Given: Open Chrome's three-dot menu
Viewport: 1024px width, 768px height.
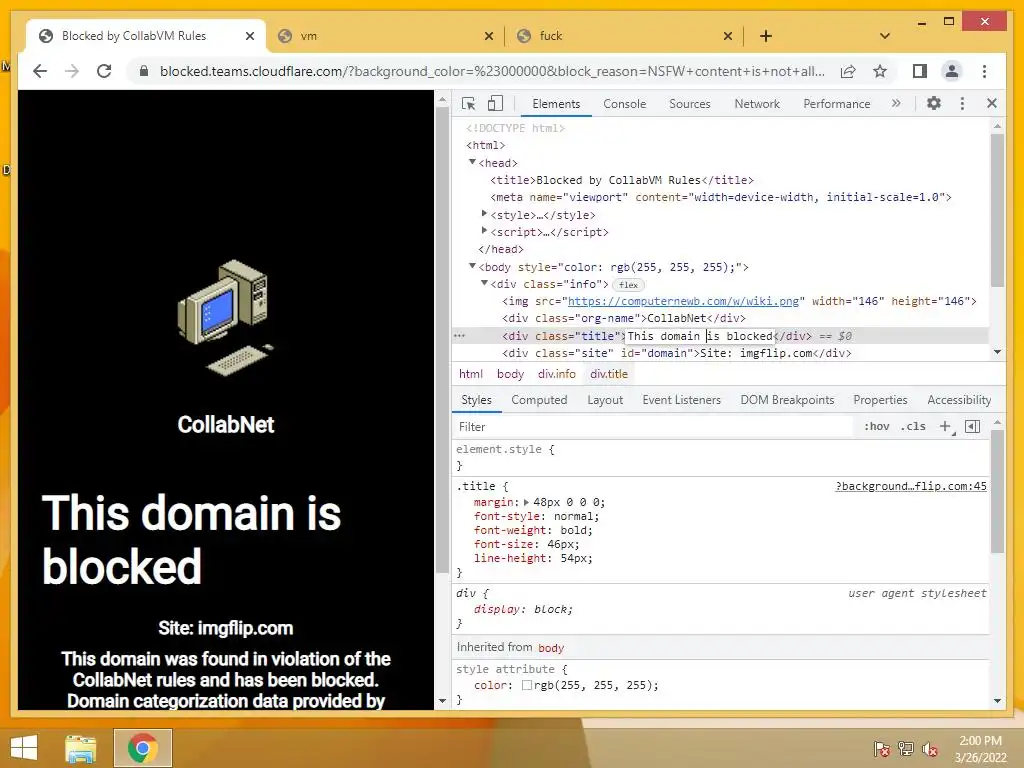Looking at the screenshot, I should tap(984, 71).
